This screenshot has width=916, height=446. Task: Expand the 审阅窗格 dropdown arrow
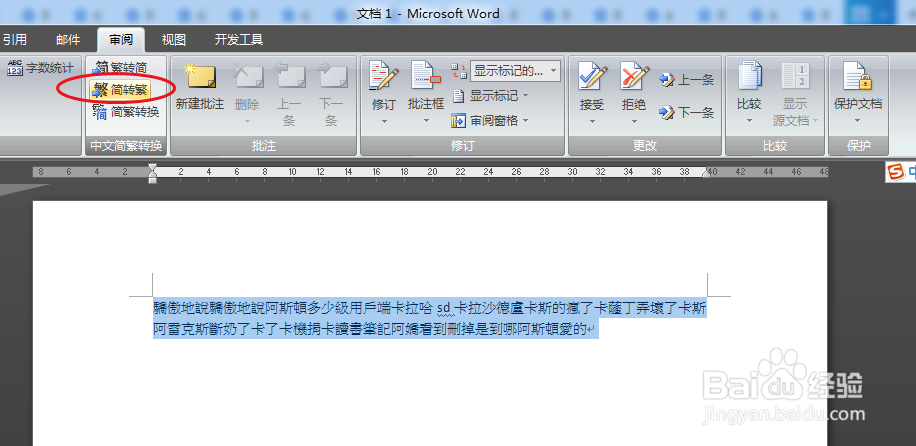tap(525, 121)
